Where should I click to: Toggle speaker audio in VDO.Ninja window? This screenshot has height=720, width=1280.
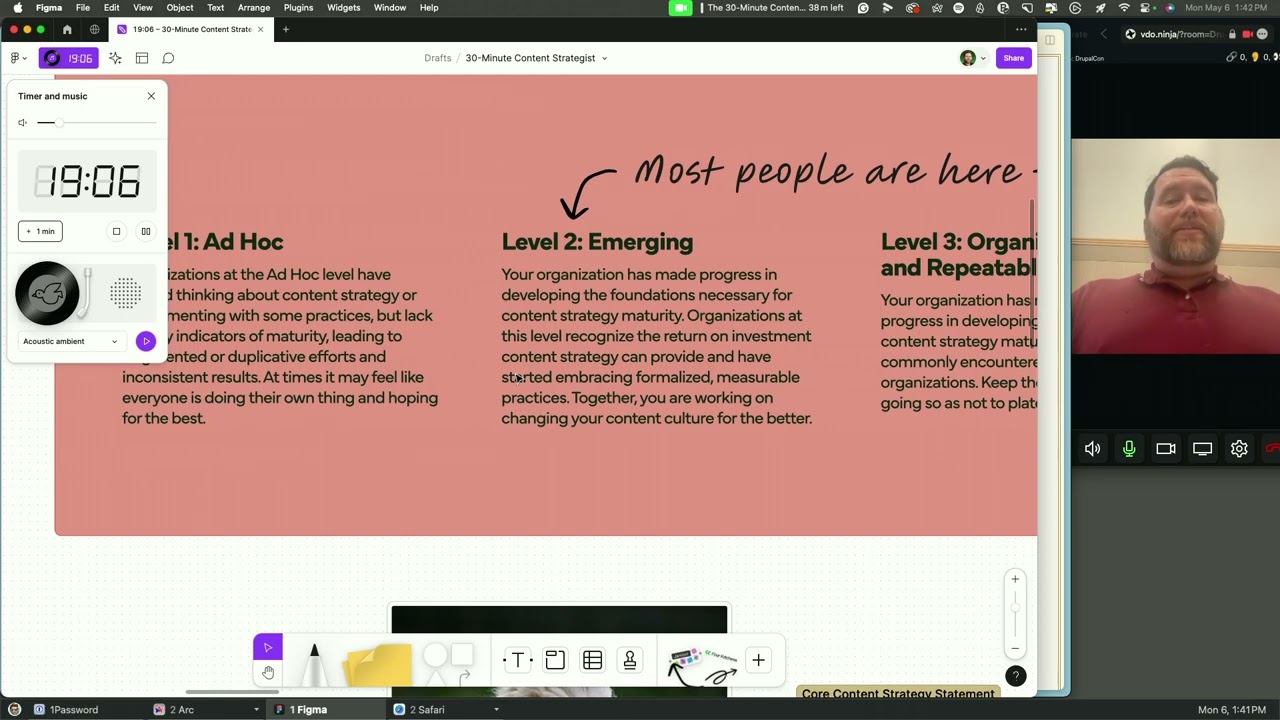pyautogui.click(x=1092, y=449)
